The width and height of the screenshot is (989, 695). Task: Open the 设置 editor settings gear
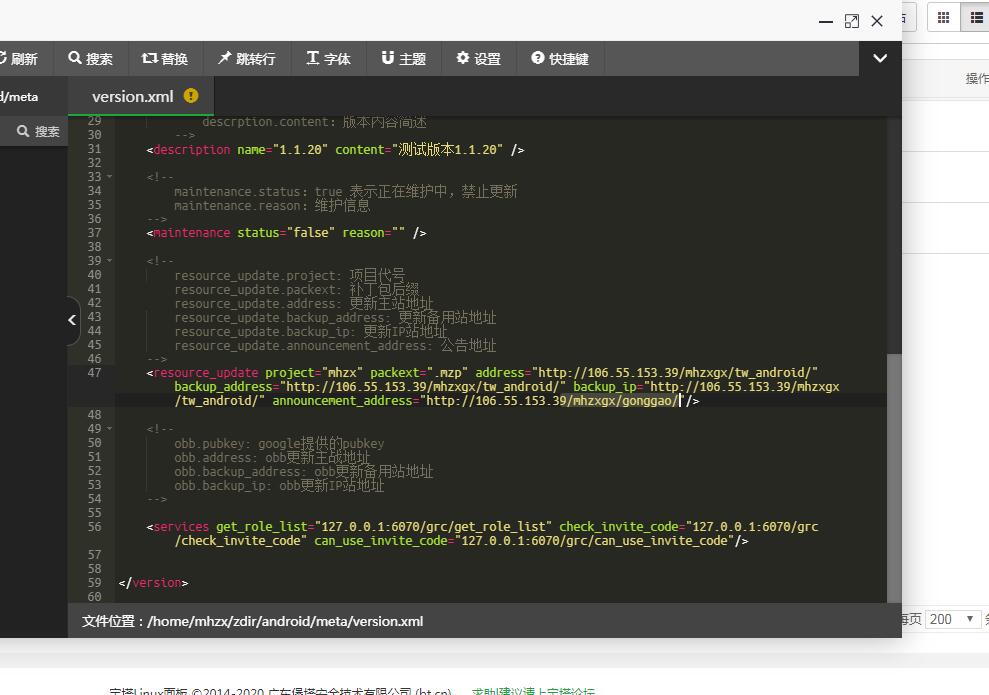[478, 59]
